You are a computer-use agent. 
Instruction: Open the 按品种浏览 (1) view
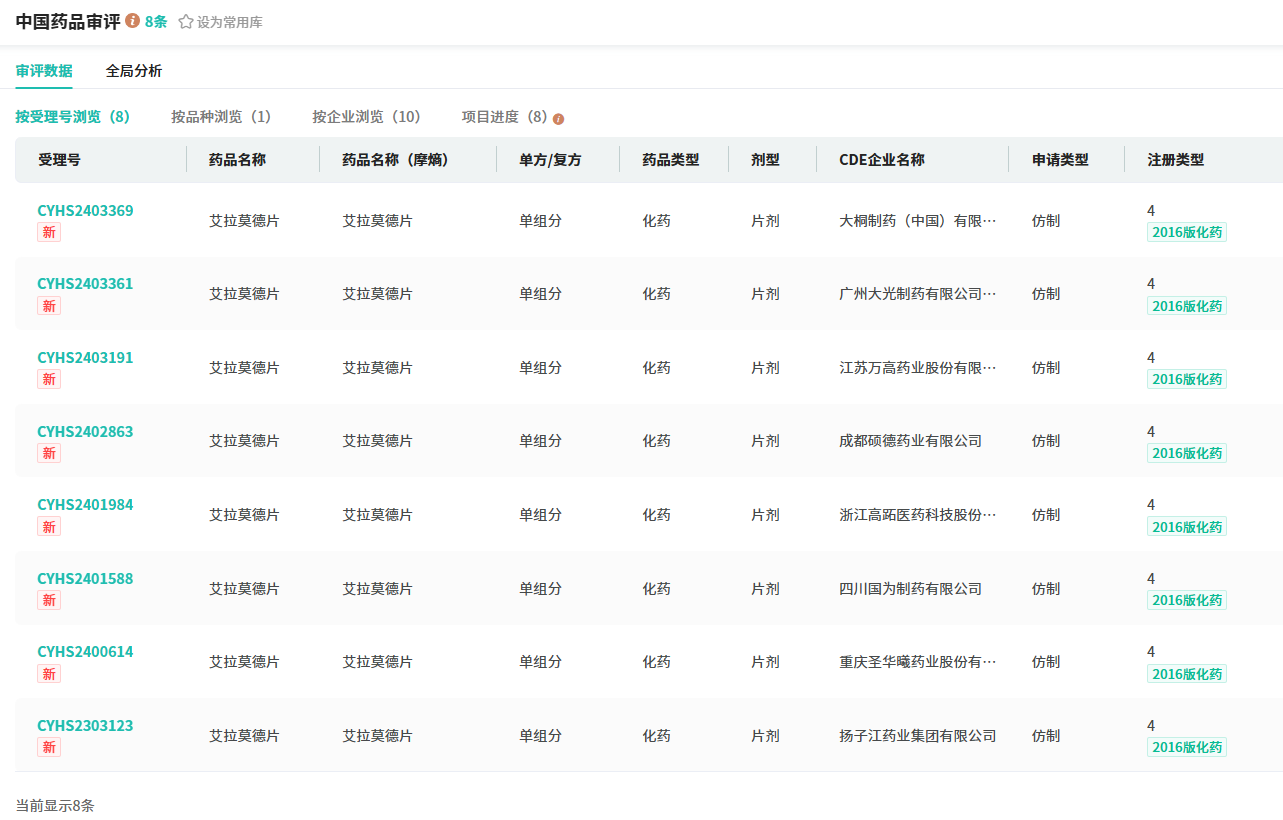pos(221,117)
